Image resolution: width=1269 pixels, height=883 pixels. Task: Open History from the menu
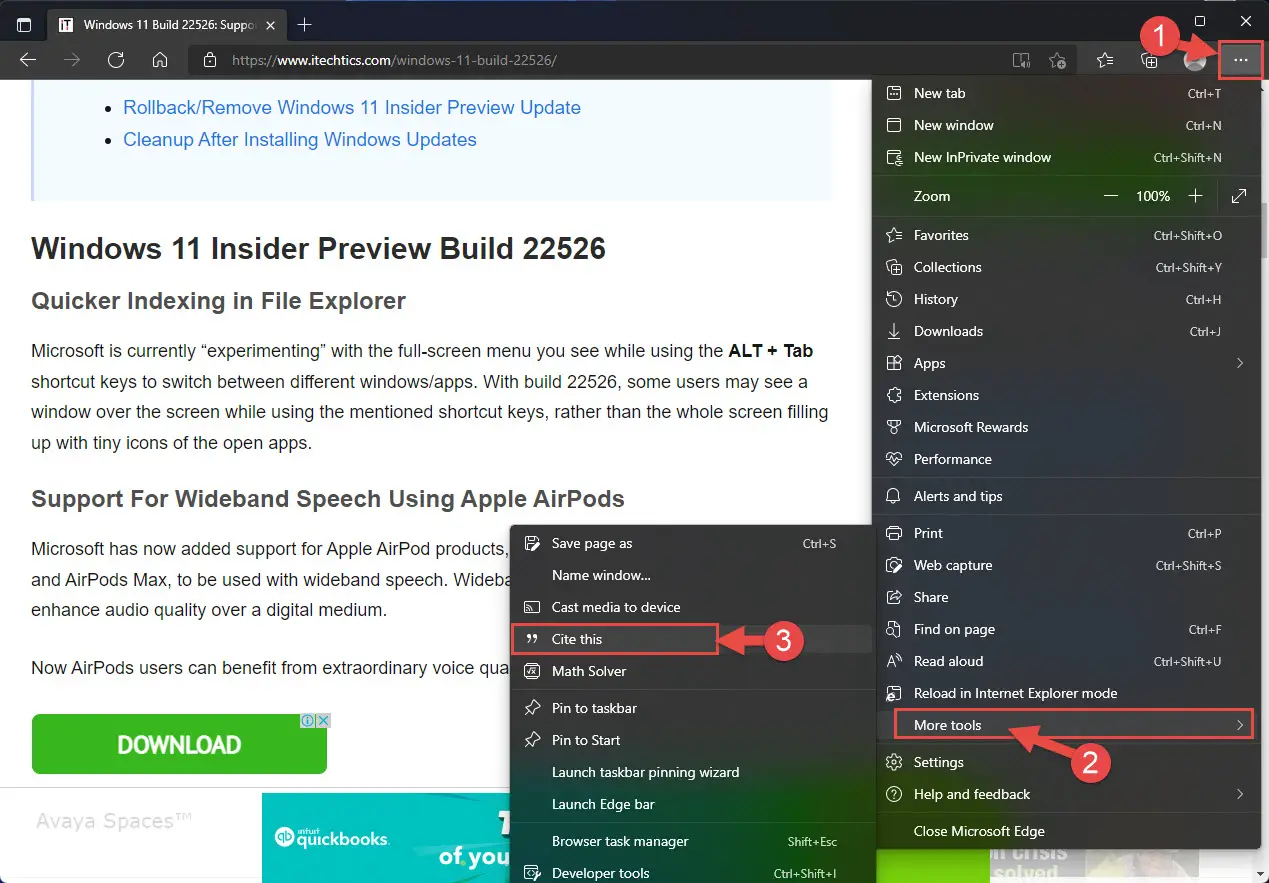pos(1065,299)
